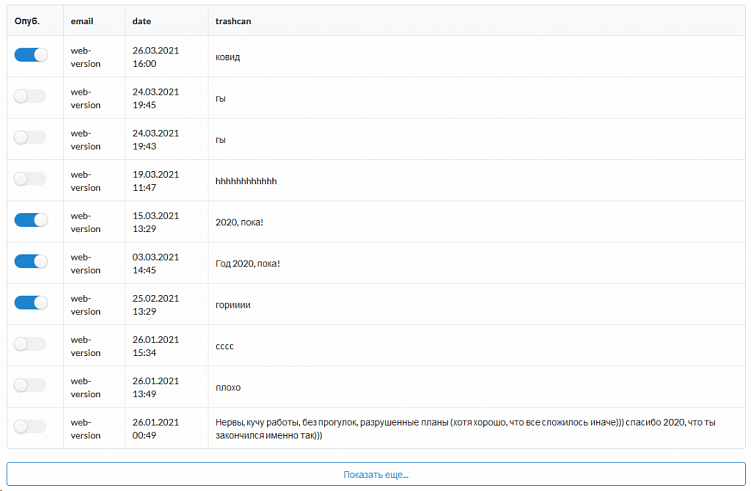This screenshot has width=751, height=491.
Task: Select the 'date' column header
Action: click(x=142, y=20)
